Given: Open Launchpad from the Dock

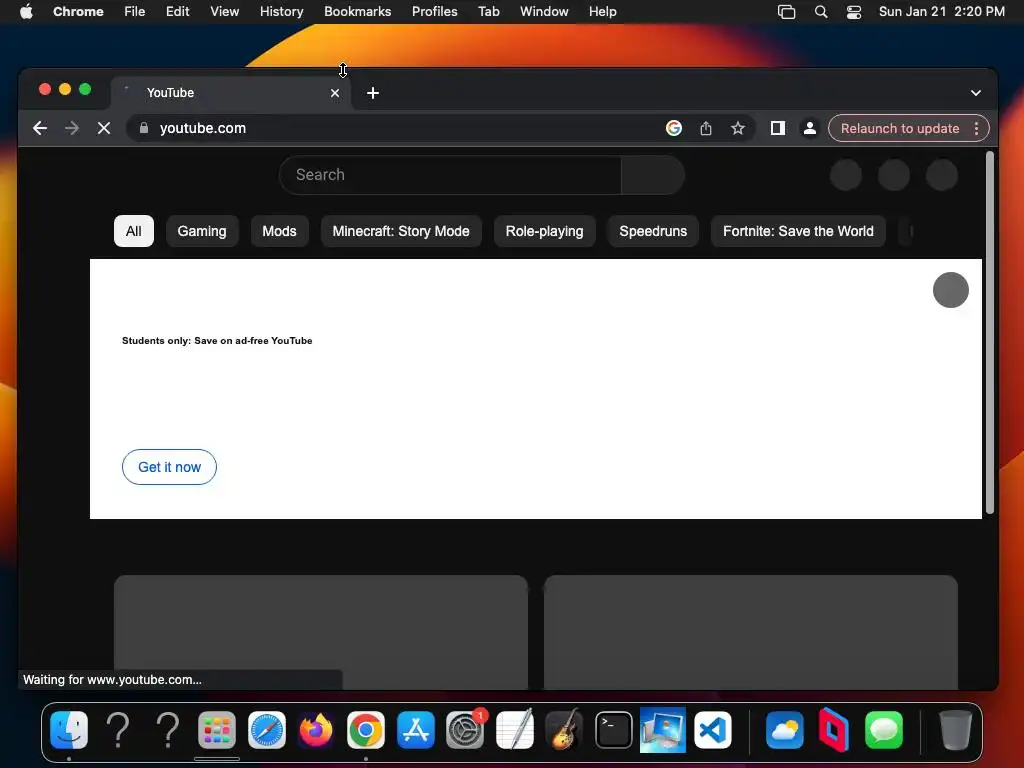Looking at the screenshot, I should (217, 729).
